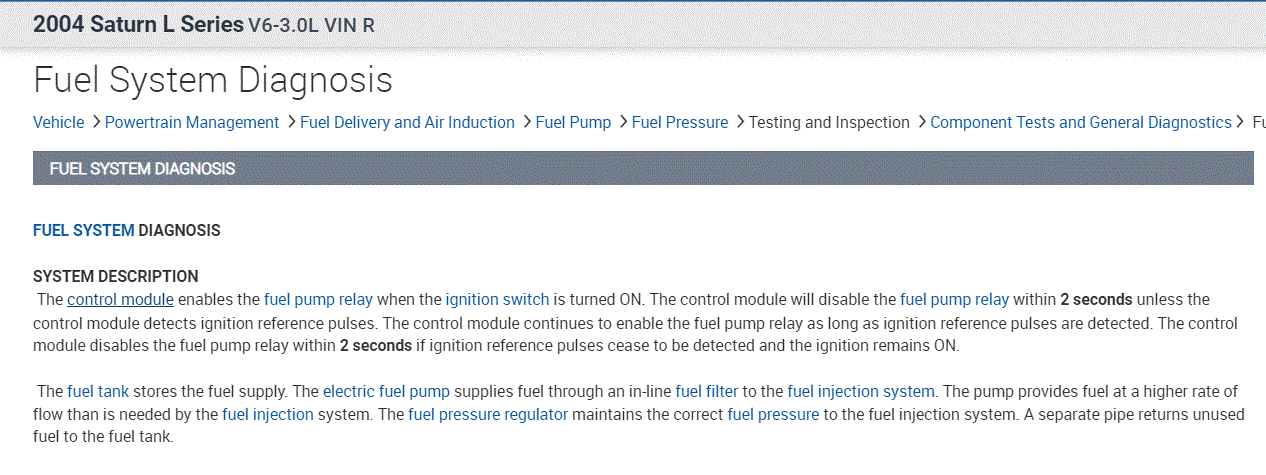Open the Powertrain Management breadcrumb
This screenshot has width=1266, height=475.
(192, 122)
